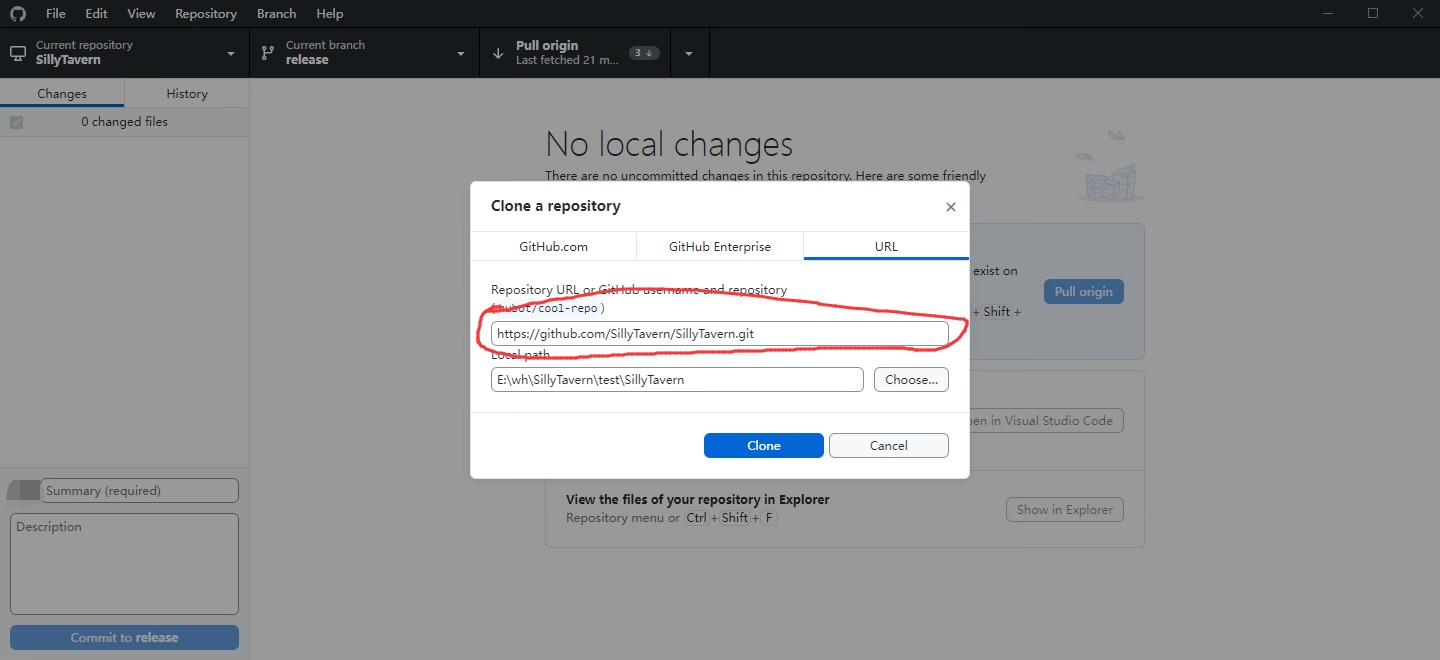This screenshot has width=1440, height=660.
Task: Toggle the select-all changed files checkbox
Action: [x=16, y=122]
